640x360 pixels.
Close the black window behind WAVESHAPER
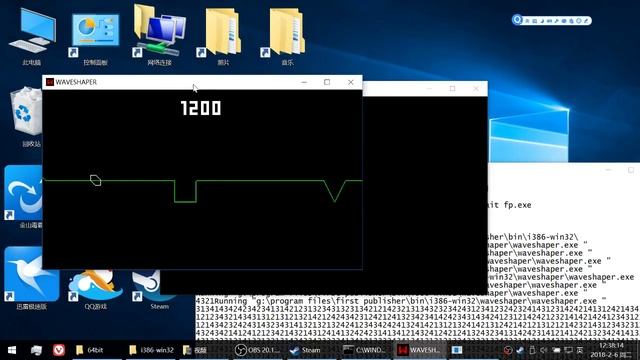coord(476,89)
